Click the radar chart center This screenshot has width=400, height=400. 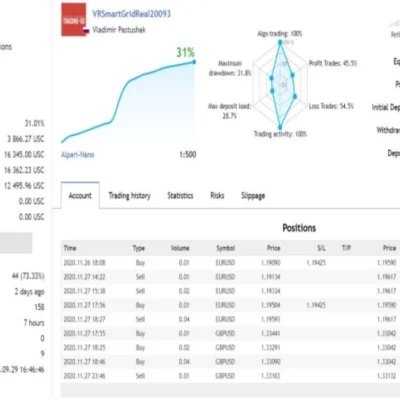tap(280, 85)
